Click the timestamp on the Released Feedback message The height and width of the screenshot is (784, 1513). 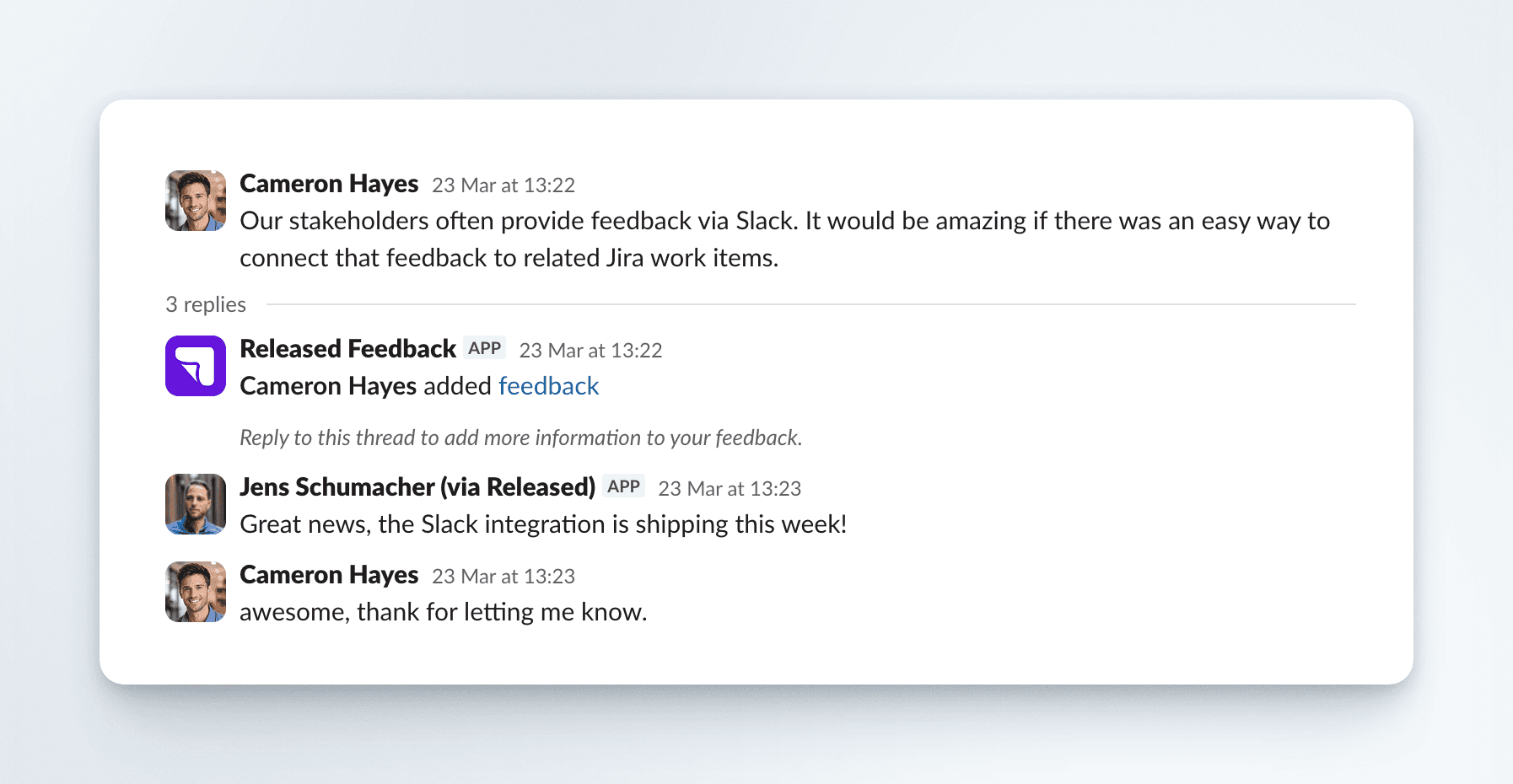click(x=591, y=351)
